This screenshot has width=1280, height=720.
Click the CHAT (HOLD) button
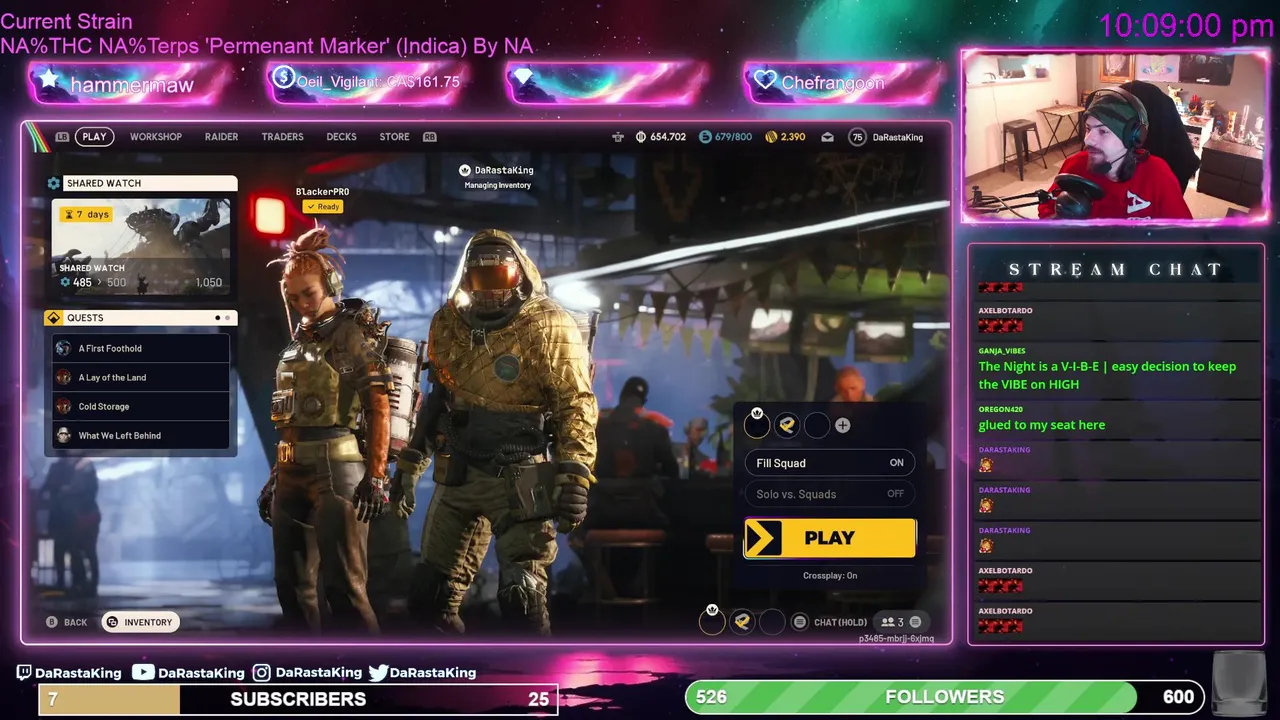tap(830, 622)
